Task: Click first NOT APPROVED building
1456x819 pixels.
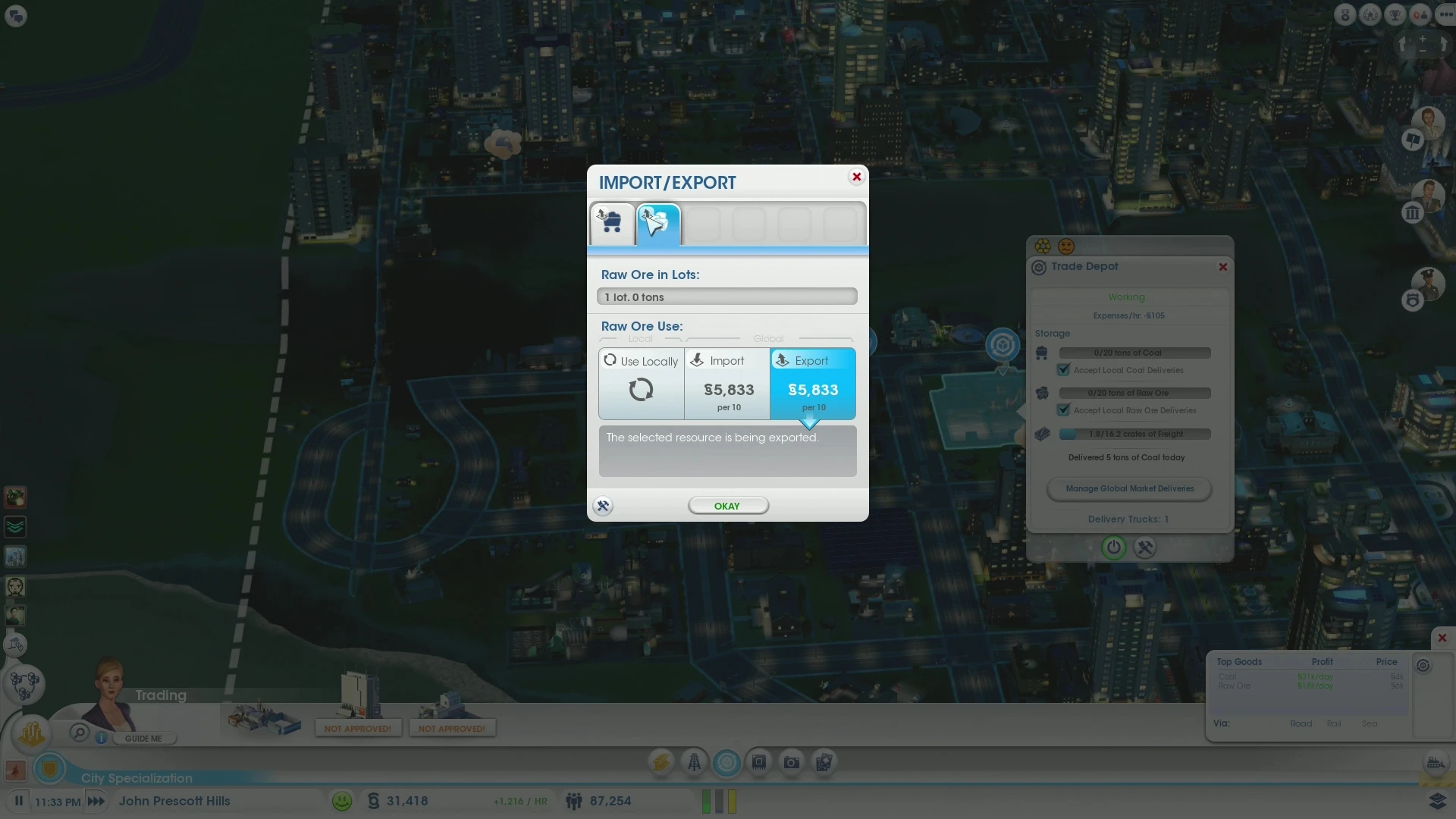Action: point(358,705)
